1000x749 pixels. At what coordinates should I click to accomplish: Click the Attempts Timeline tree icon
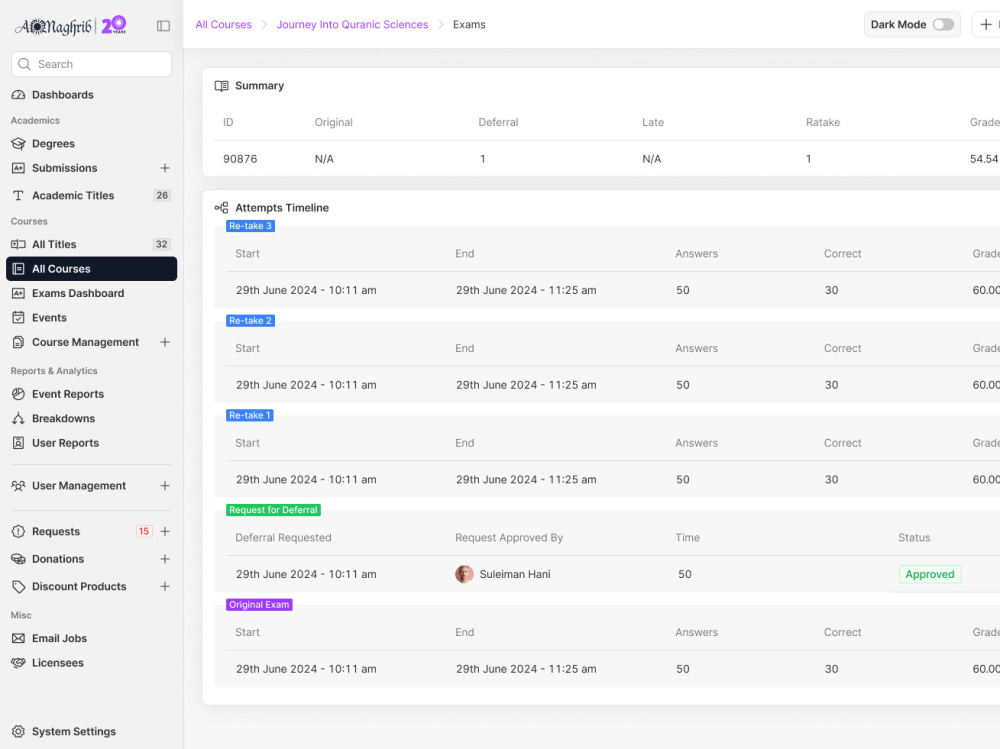[x=221, y=207]
